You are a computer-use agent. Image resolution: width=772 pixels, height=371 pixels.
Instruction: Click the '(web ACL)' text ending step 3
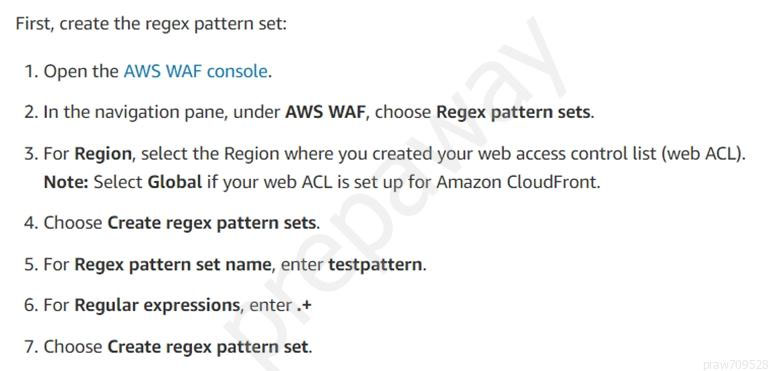(701, 155)
